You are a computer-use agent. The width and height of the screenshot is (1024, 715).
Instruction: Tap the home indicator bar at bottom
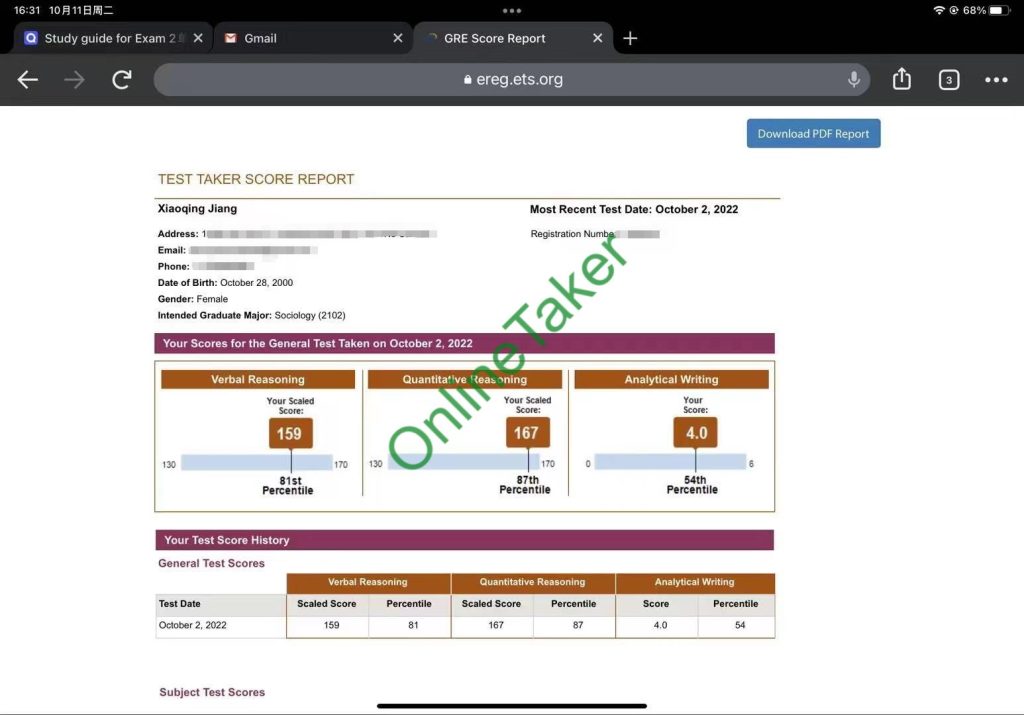(x=512, y=706)
